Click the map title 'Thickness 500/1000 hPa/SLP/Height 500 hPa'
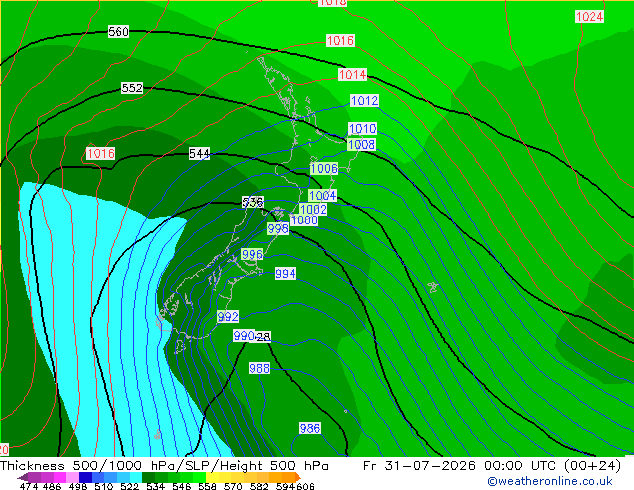 click(x=164, y=466)
